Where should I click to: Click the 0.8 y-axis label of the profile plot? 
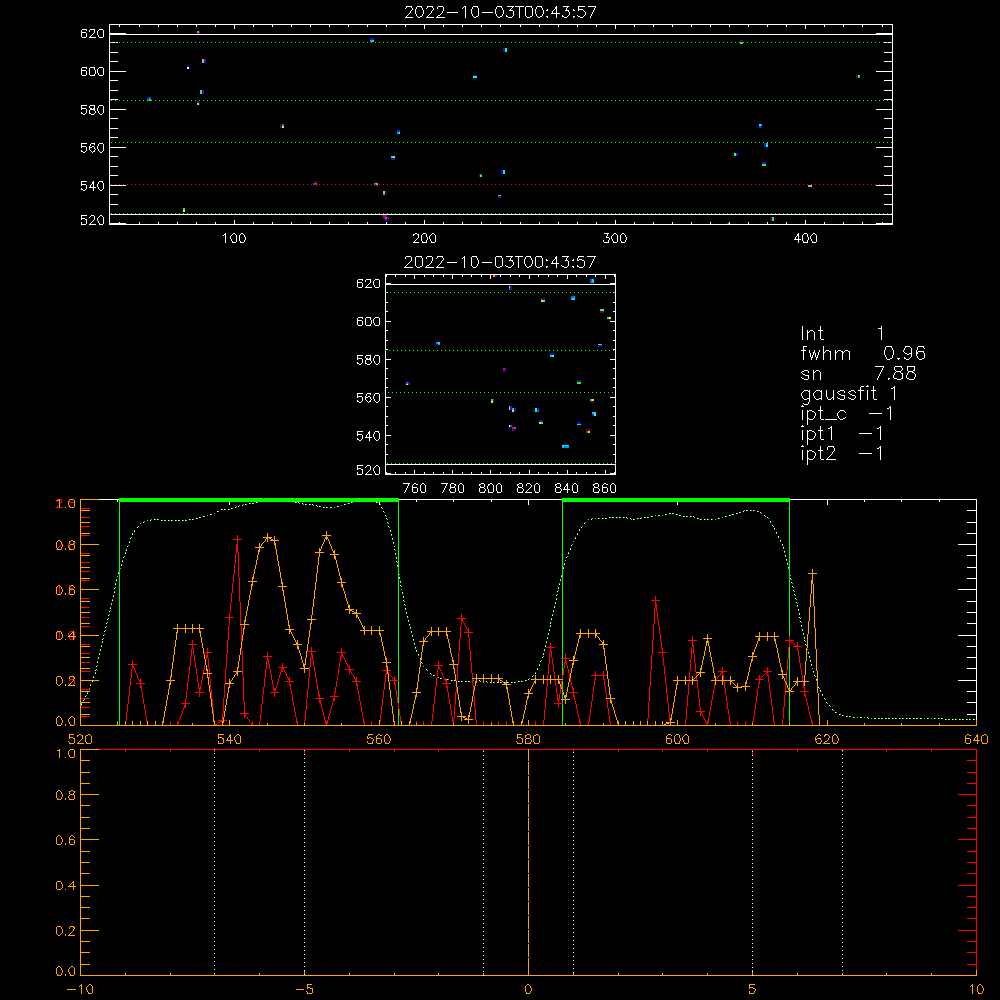click(65, 545)
